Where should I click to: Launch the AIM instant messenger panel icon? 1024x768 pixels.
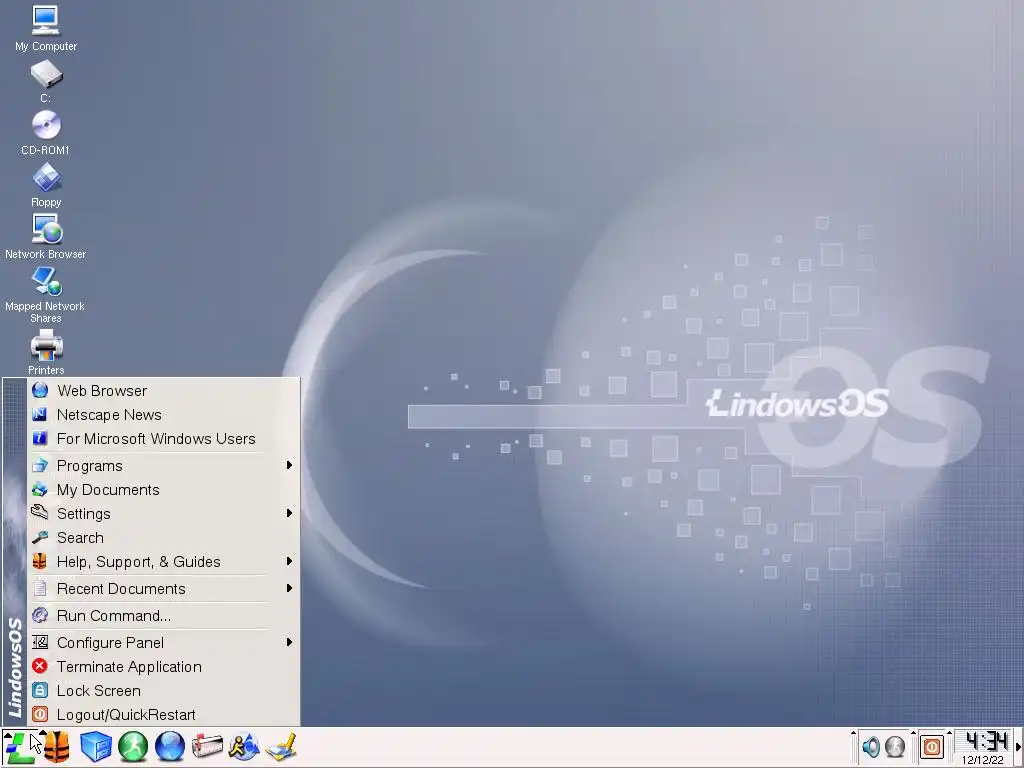[x=244, y=747]
